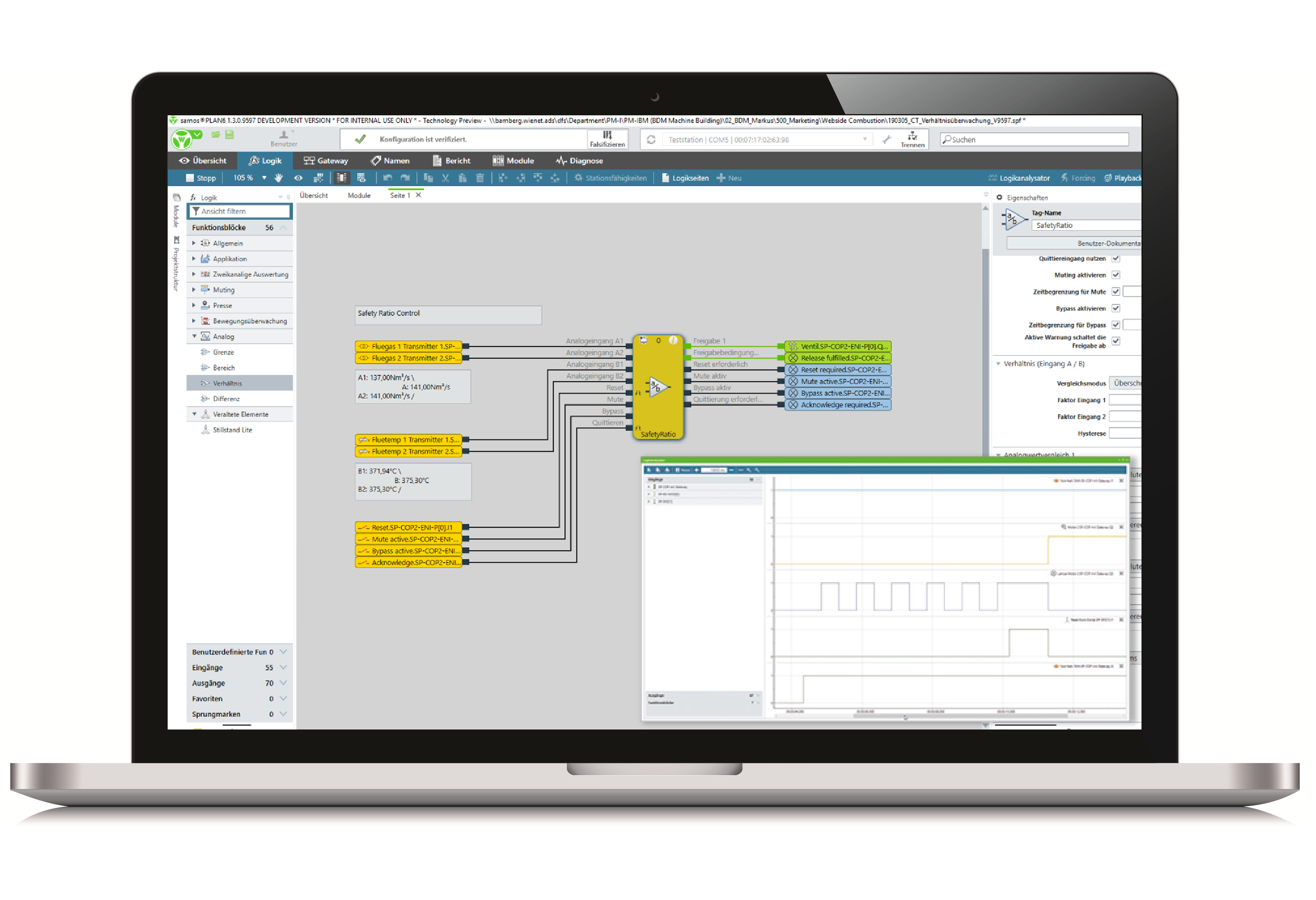Viewport: 1316px width, 900px height.
Task: Toggle the highlighted column layout icon
Action: [341, 178]
